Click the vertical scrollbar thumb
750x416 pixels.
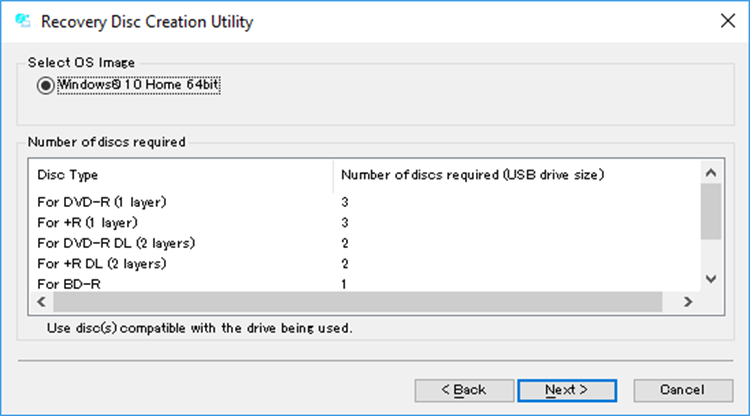tap(710, 212)
